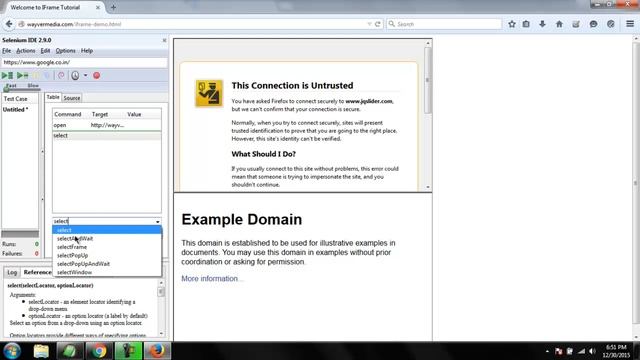Open the Help menu

point(87,51)
